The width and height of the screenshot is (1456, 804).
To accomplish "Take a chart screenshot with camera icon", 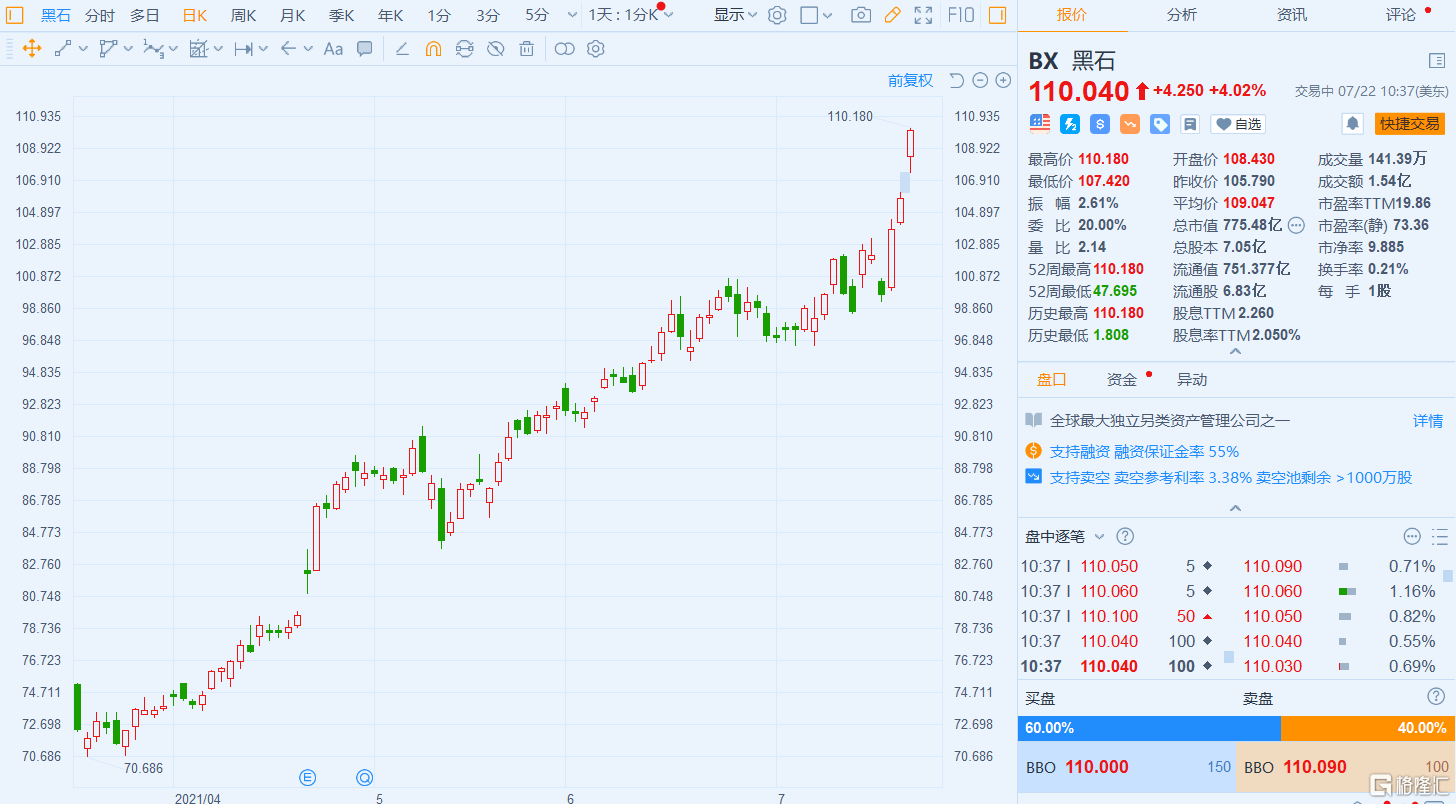I will (x=860, y=15).
